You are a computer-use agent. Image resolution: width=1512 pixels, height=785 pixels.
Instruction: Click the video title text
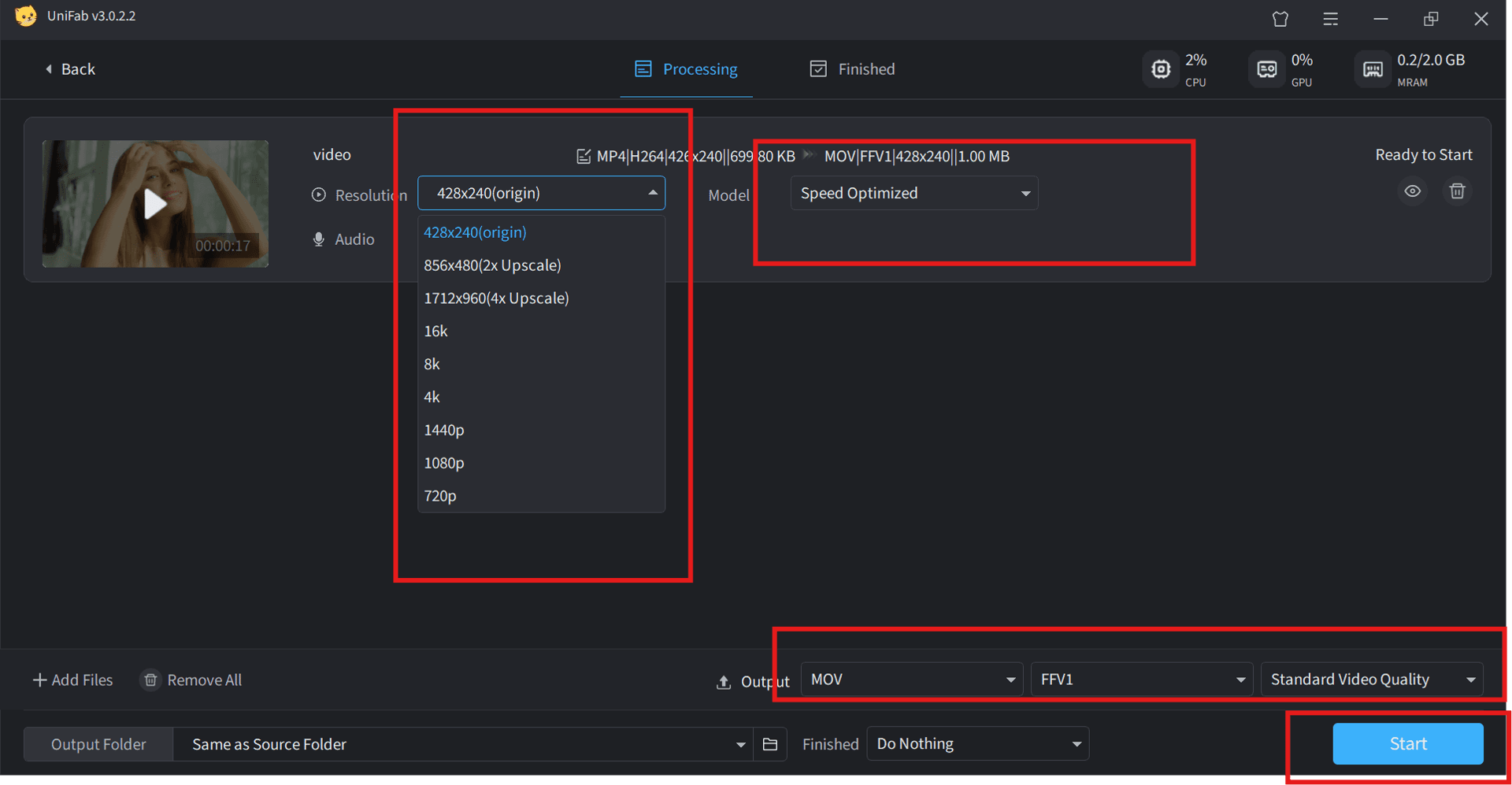pos(332,155)
